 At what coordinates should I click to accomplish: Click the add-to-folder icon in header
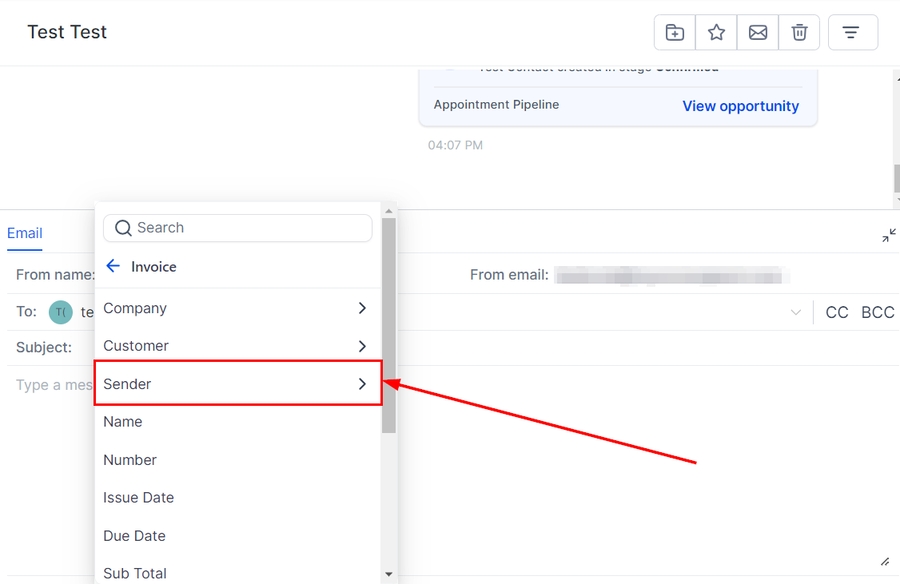tap(675, 33)
